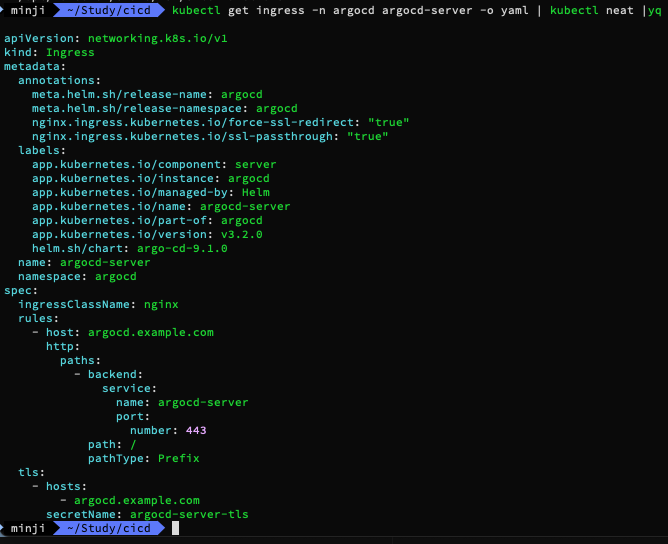Click the 'labels:' key

(42, 150)
